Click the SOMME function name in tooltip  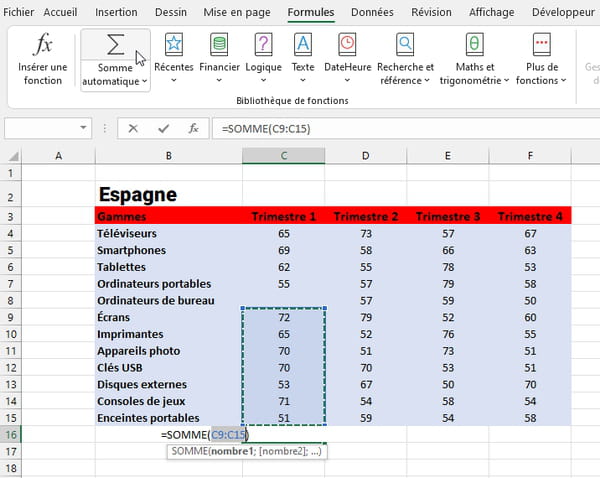pyautogui.click(x=189, y=451)
